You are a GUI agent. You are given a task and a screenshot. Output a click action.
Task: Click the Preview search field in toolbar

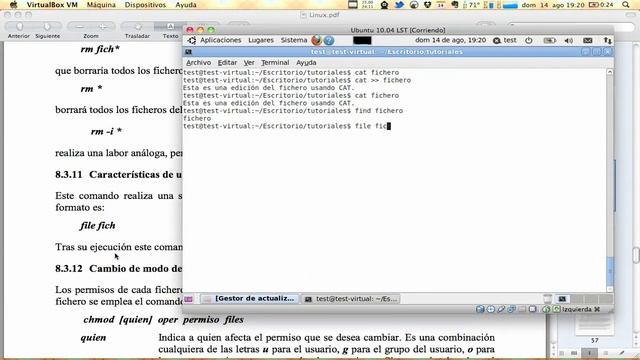click(571, 27)
